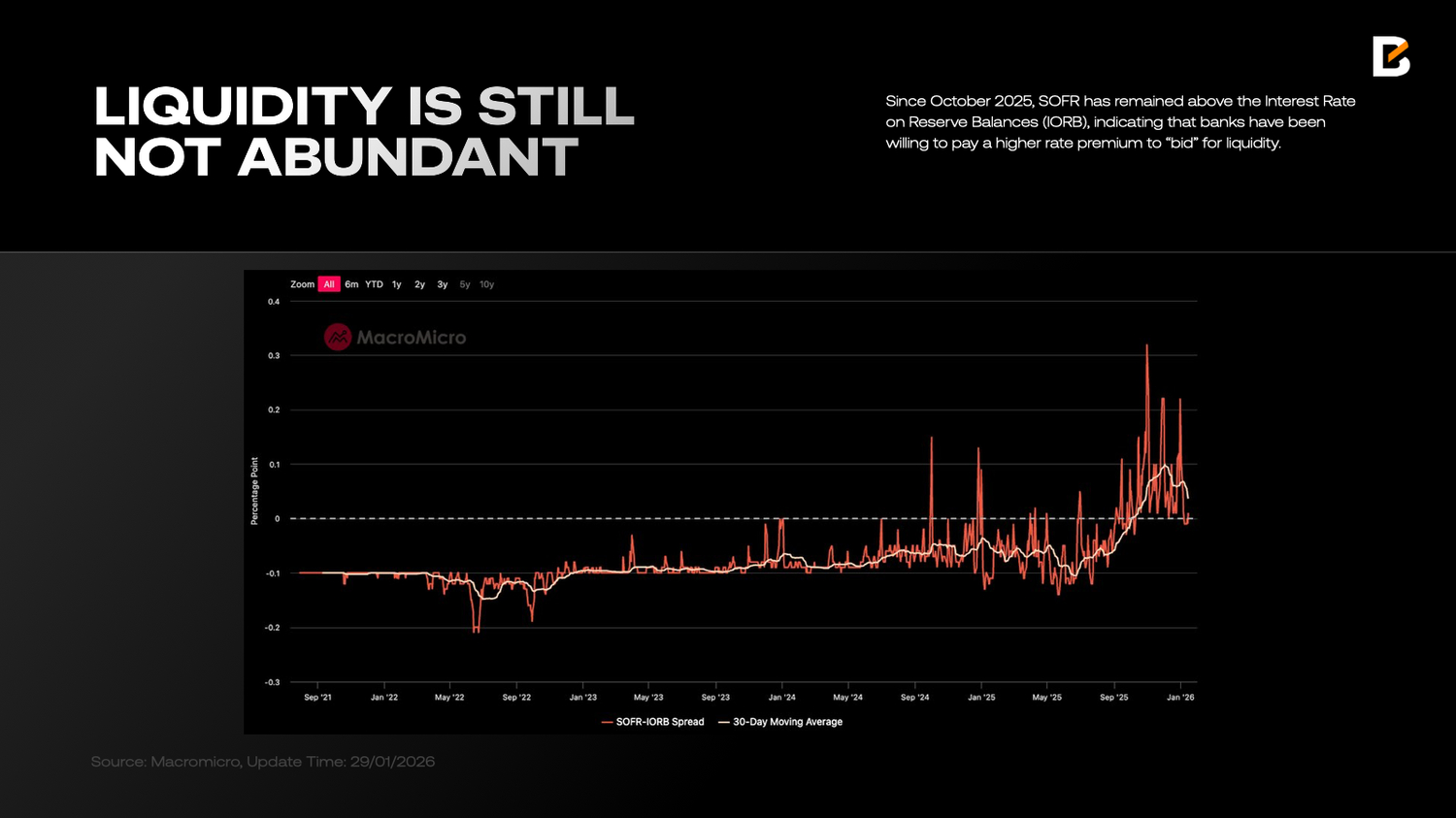Choose the 1y zoom option
Image resolution: width=1456 pixels, height=818 pixels.
[x=396, y=284]
